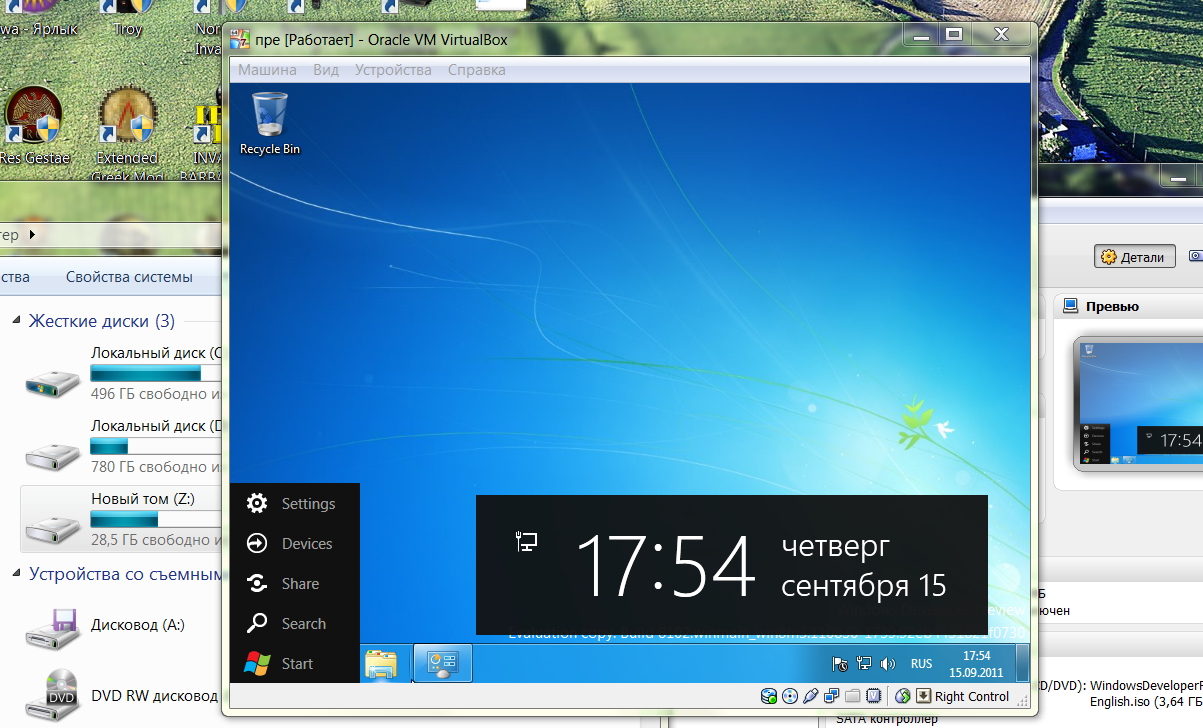Click Show Desktop strip in guest taskbar

pos(1022,664)
